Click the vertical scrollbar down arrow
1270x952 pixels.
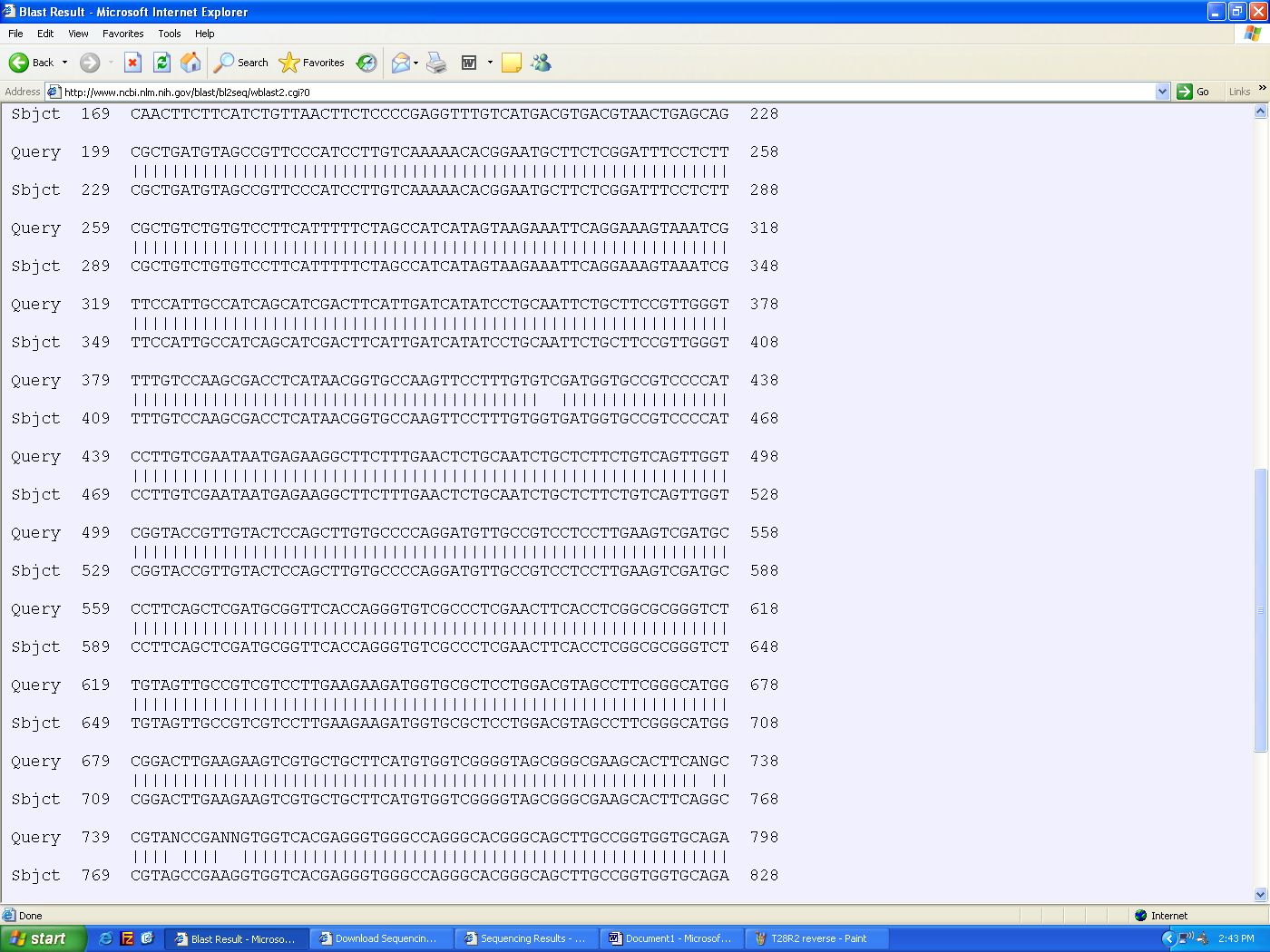[x=1260, y=894]
